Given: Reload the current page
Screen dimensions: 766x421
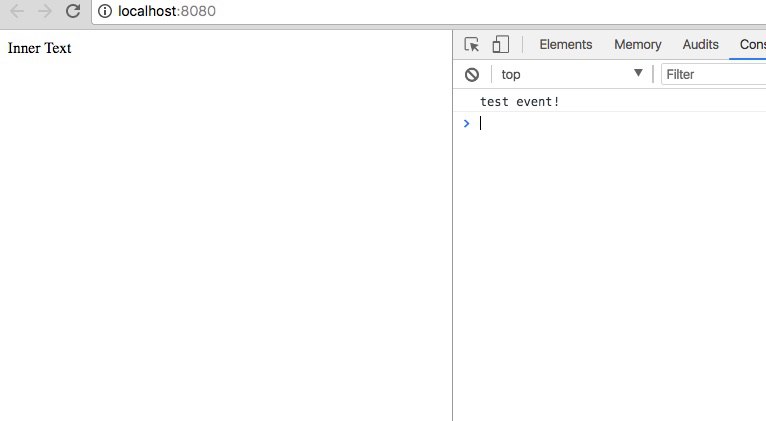Looking at the screenshot, I should click(x=72, y=11).
